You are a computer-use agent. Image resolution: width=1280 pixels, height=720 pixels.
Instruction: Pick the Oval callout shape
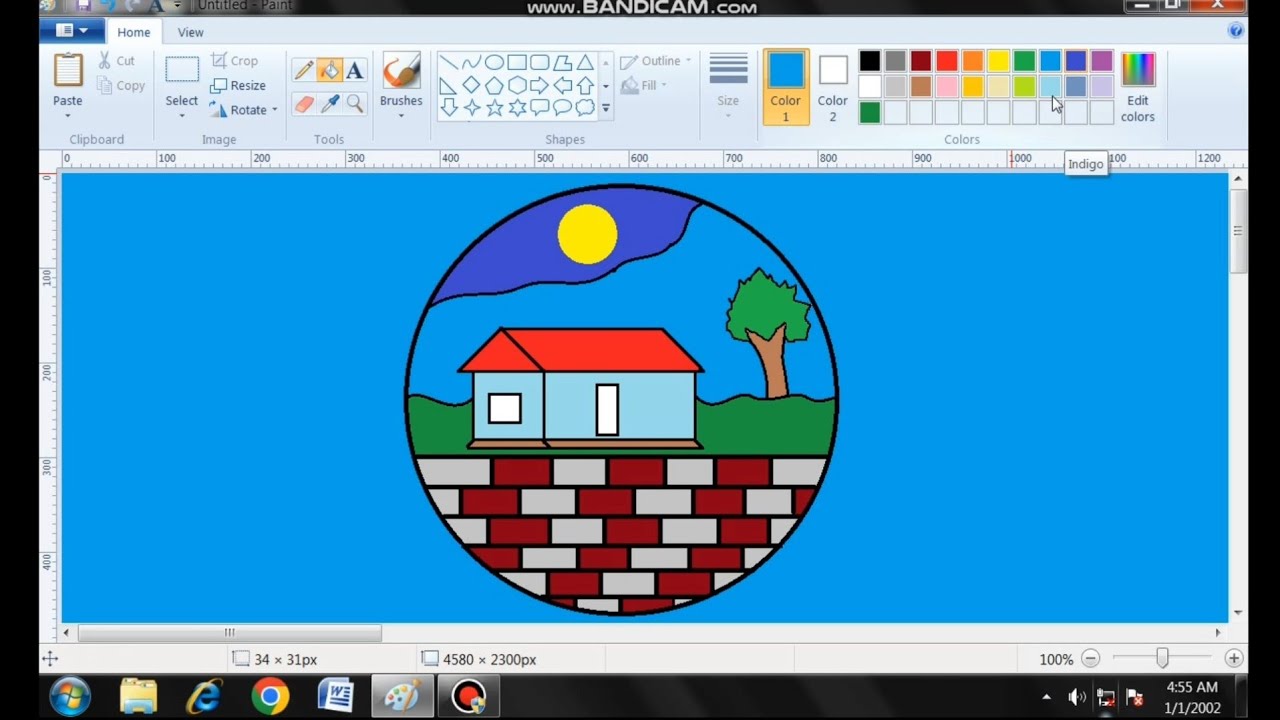pos(563,107)
